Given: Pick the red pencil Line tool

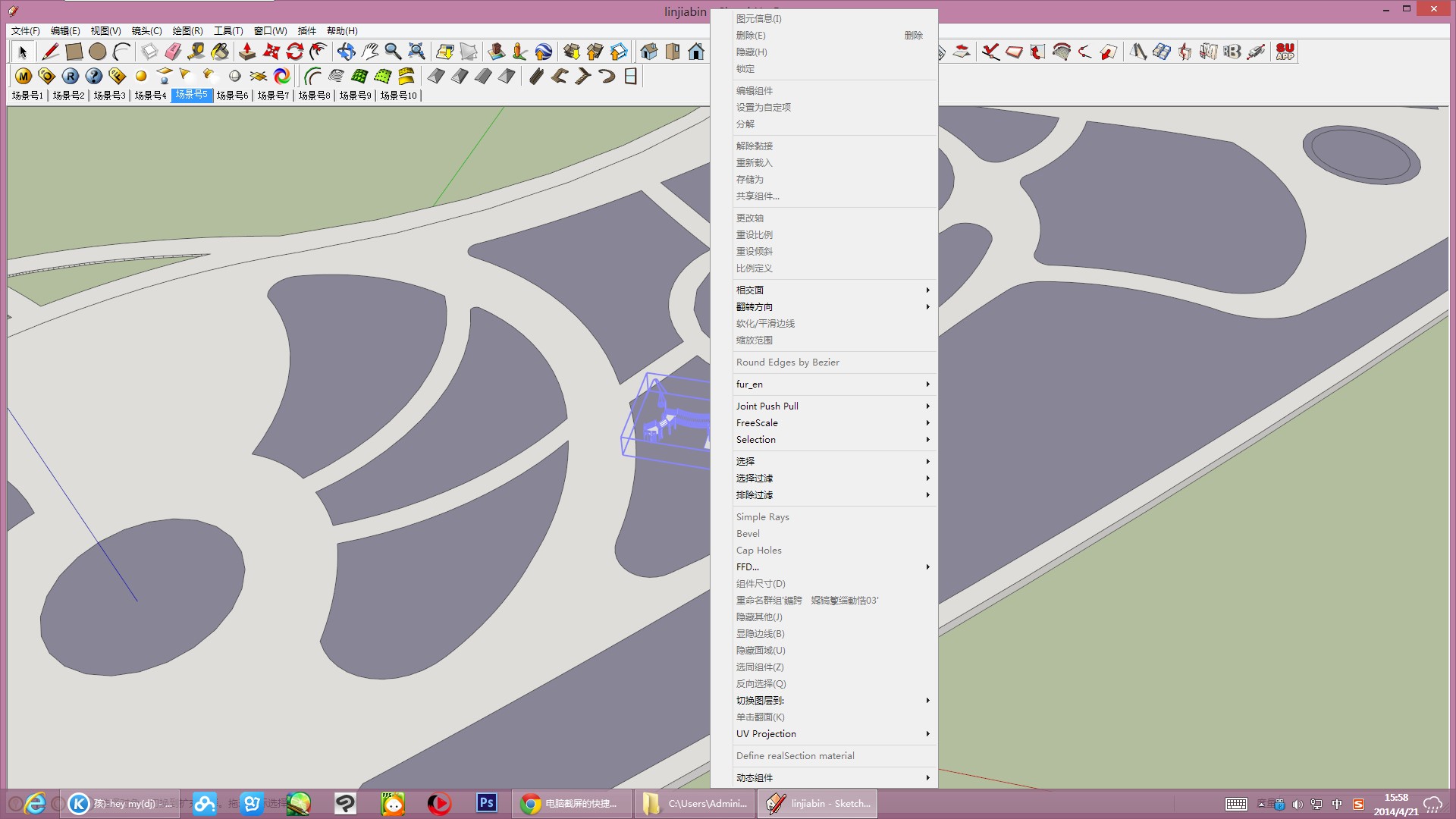Looking at the screenshot, I should click(50, 52).
